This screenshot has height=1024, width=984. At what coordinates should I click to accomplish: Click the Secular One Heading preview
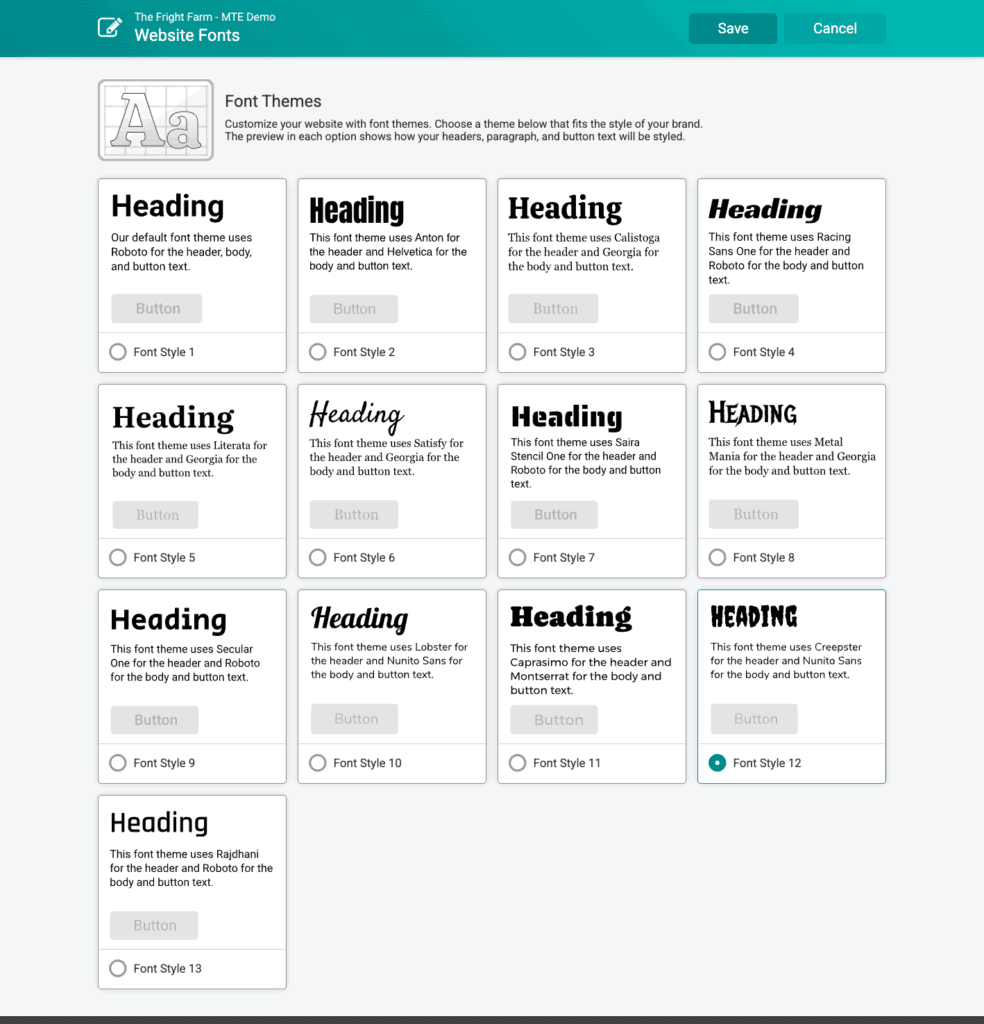tap(168, 620)
